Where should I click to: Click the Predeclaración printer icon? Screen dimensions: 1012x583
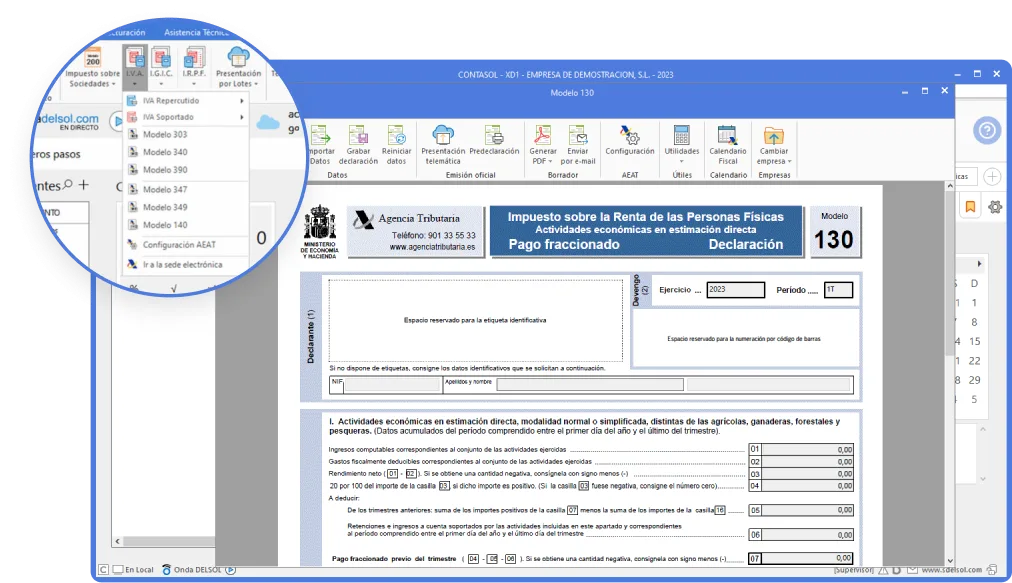point(494,135)
